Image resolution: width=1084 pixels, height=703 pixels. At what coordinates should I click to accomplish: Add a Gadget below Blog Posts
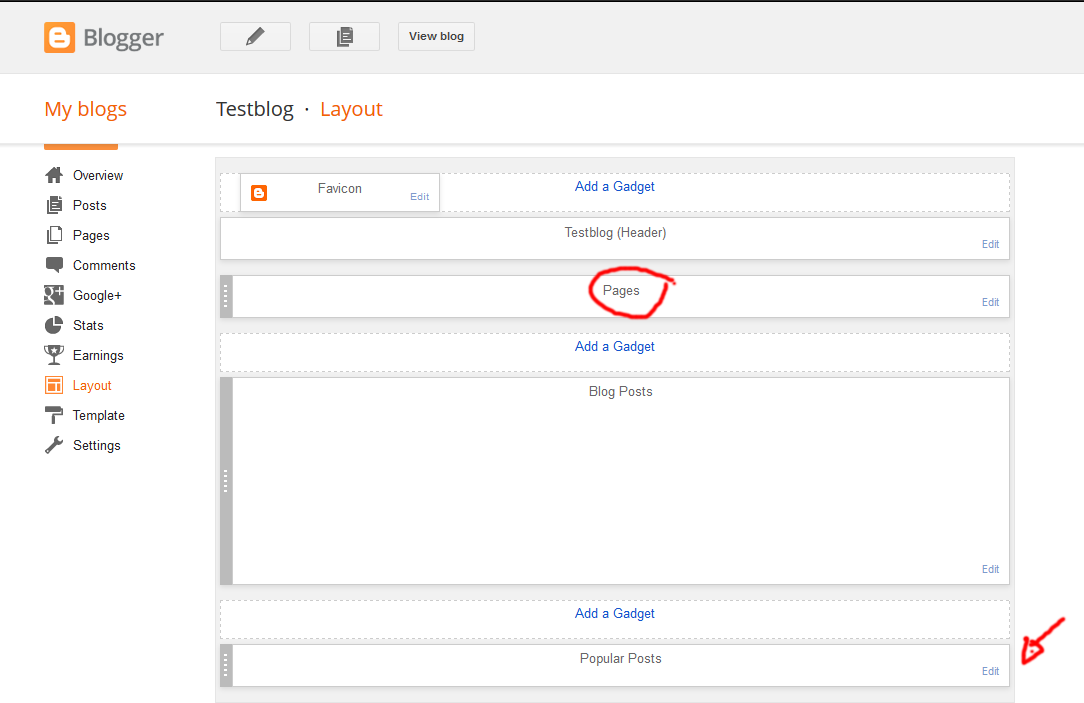615,614
